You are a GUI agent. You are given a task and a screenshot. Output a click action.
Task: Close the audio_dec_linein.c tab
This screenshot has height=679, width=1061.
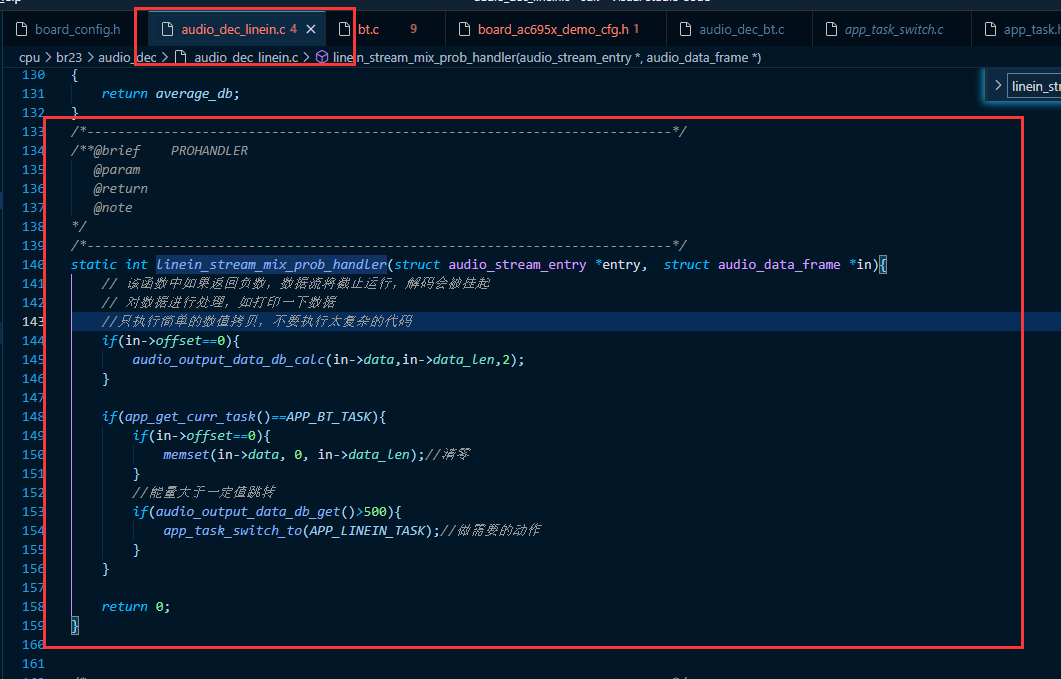click(311, 29)
